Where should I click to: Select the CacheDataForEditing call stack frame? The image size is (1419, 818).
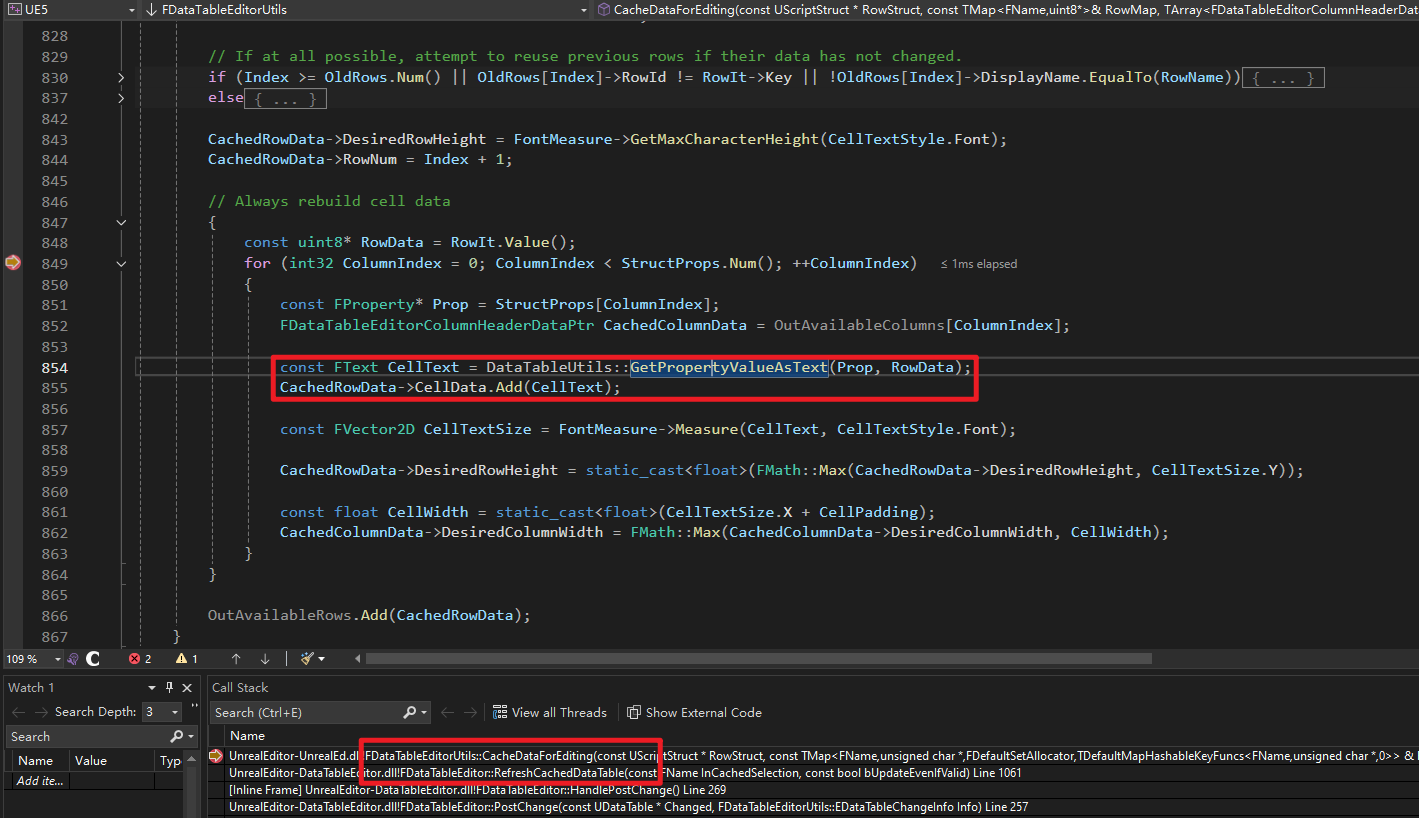813,756
